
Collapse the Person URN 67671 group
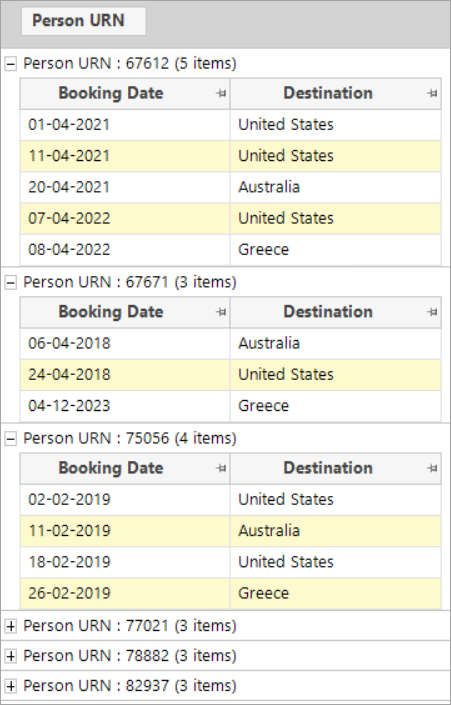pos(11,283)
